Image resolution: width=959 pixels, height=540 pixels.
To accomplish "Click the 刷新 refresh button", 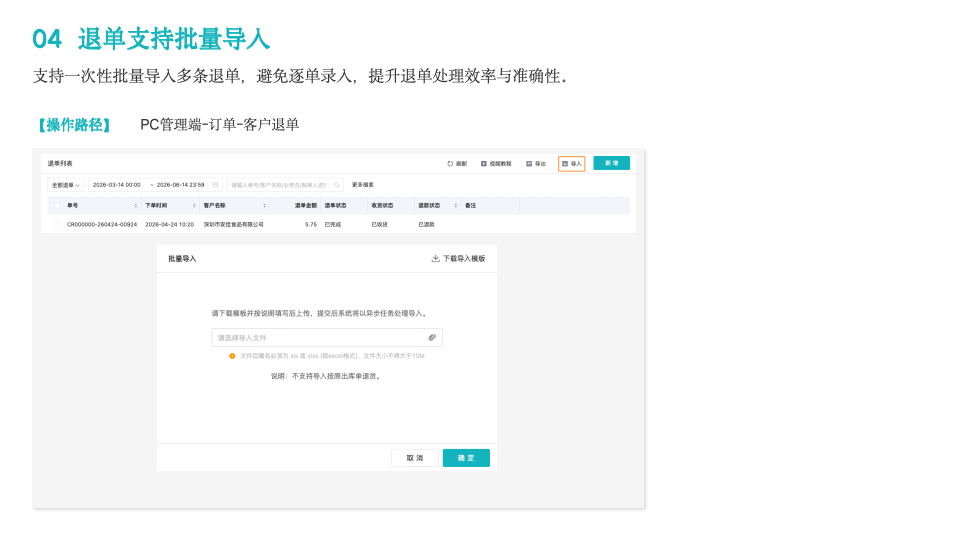I will click(x=457, y=164).
